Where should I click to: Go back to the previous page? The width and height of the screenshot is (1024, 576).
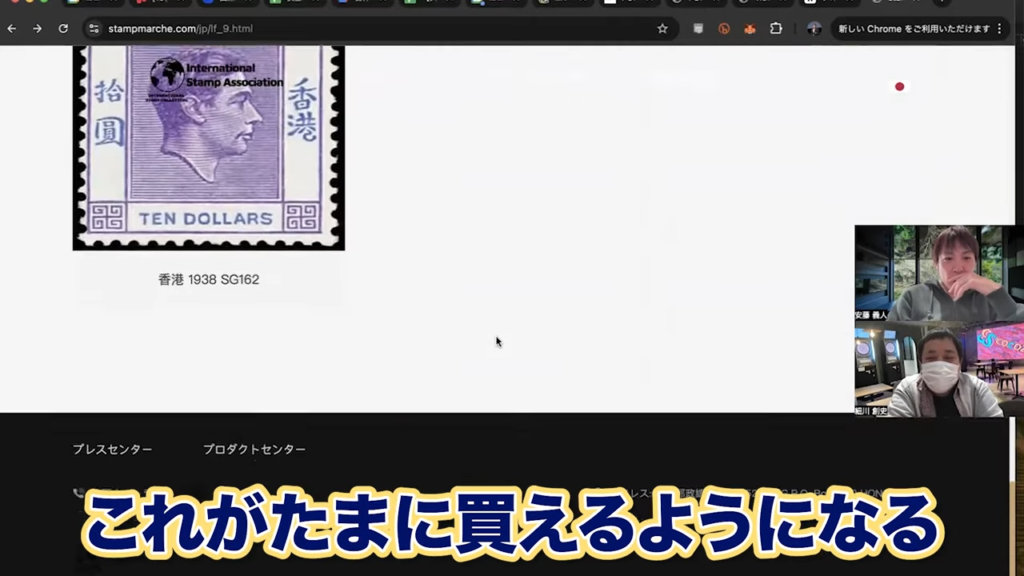tap(12, 29)
